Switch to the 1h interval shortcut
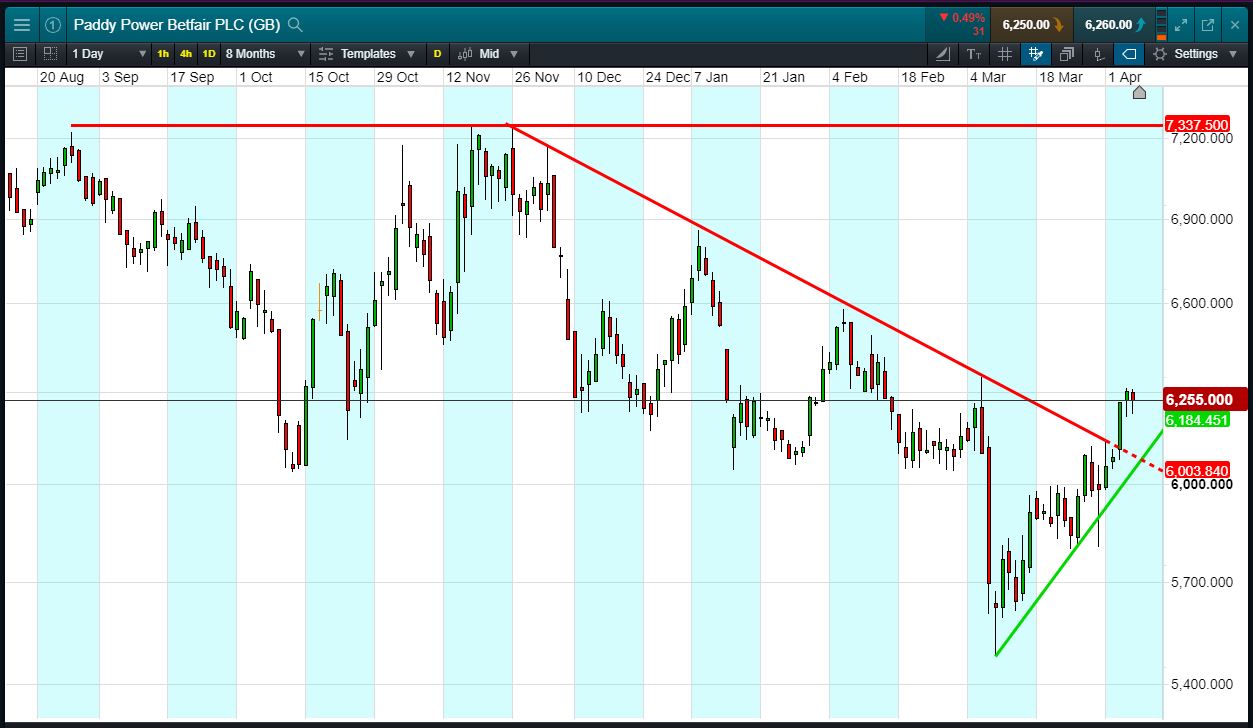Viewport: 1253px width, 728px height. coord(163,54)
